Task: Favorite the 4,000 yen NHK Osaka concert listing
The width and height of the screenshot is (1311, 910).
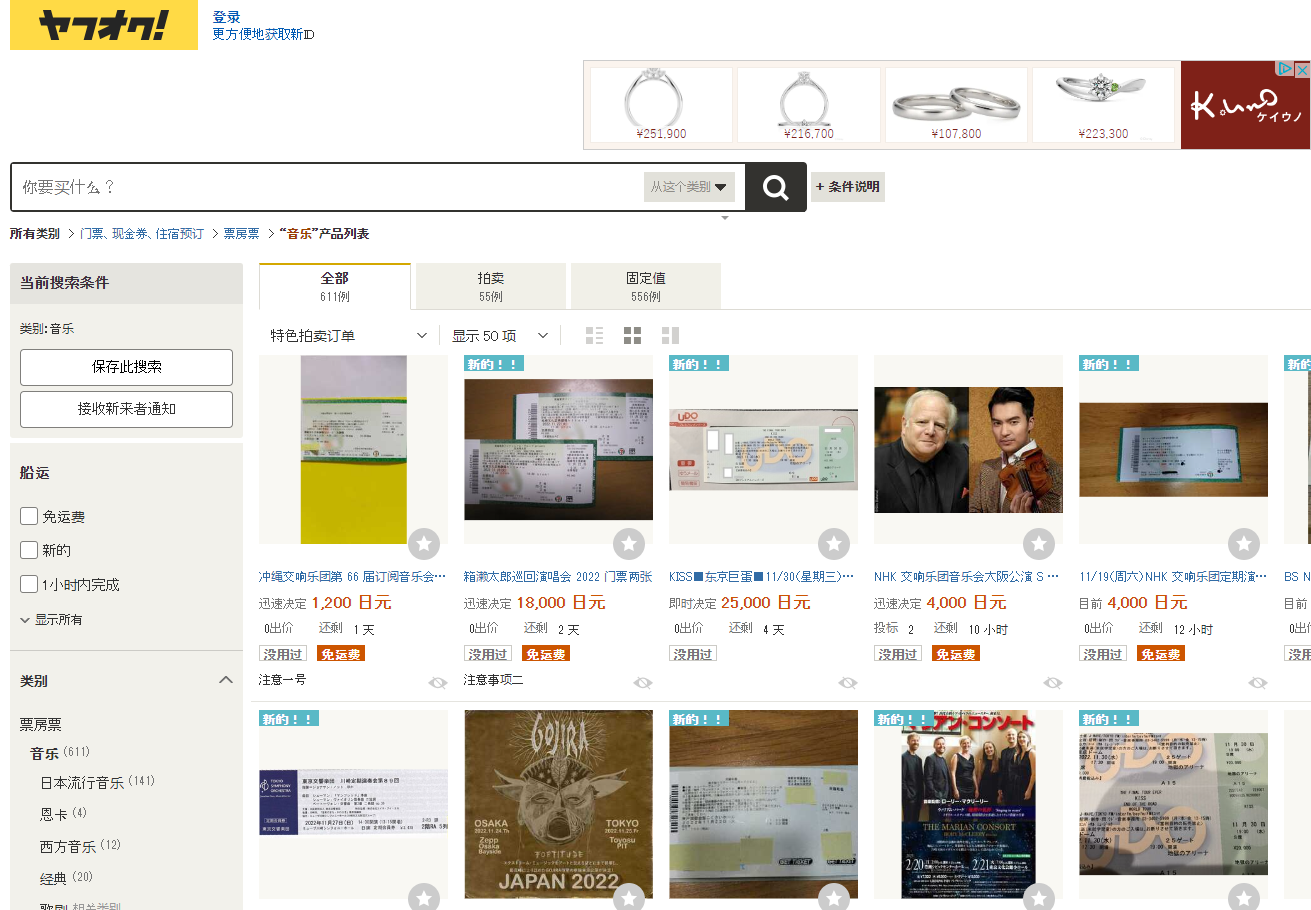Action: click(1039, 544)
